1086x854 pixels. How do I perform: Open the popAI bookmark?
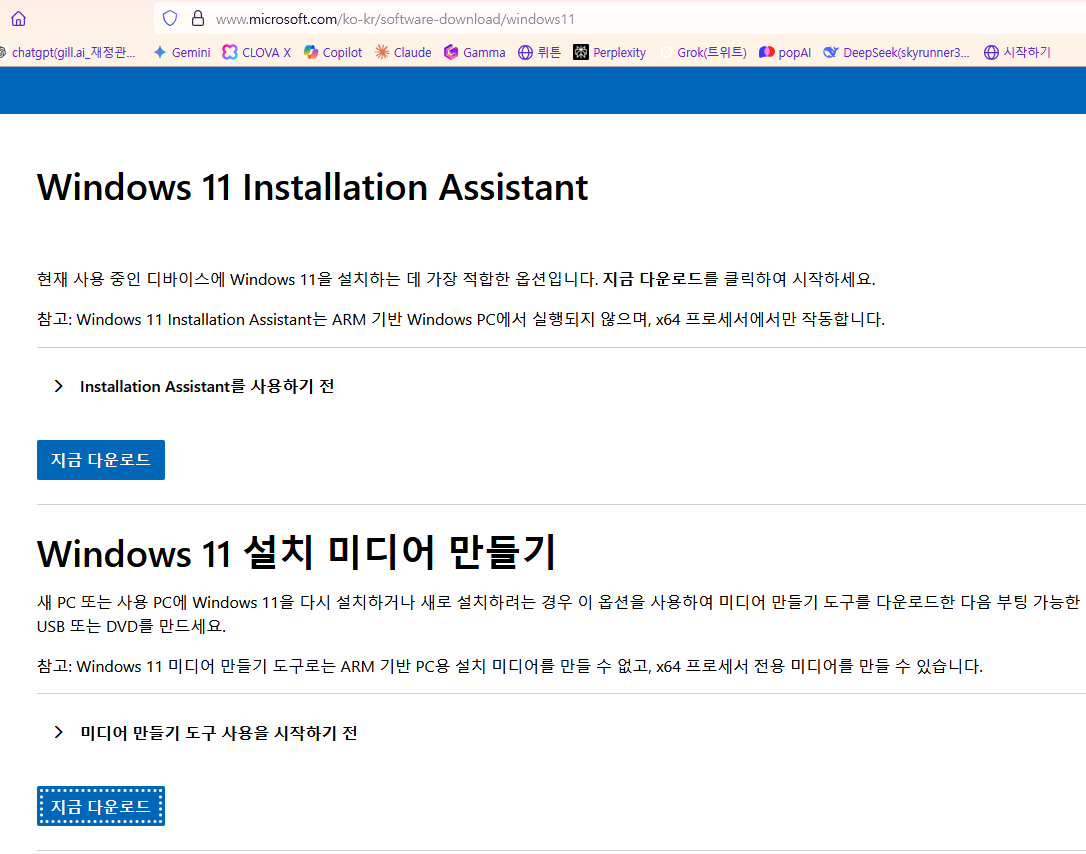pos(785,53)
